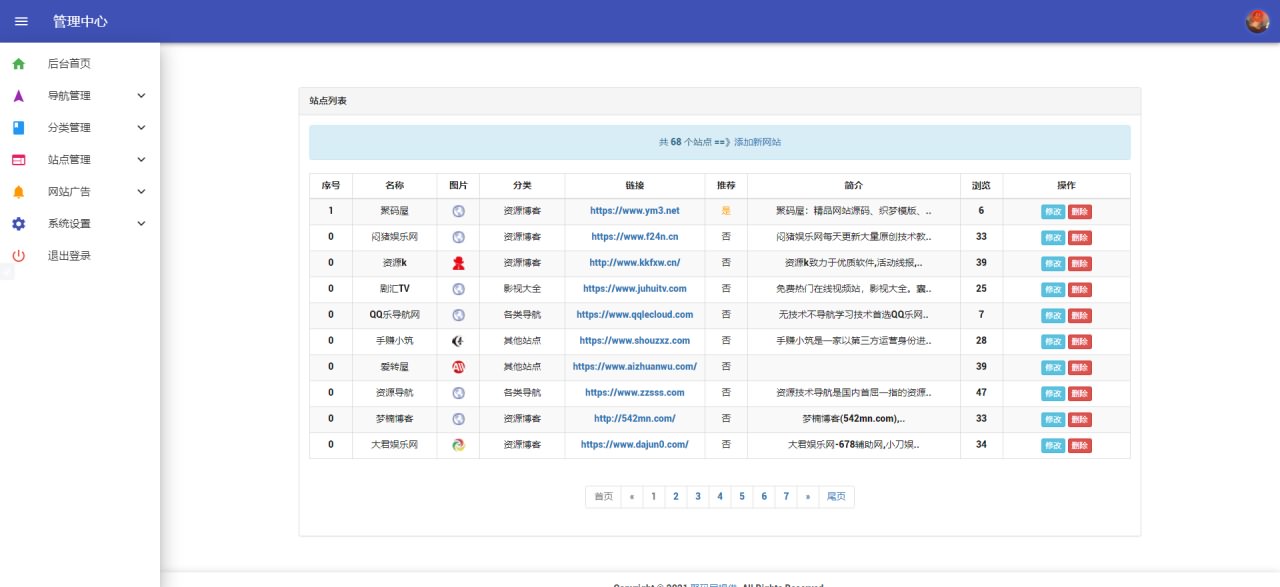Expand the 导航管理 menu chevron
Viewport: 1280px width, 587px height.
[141, 96]
